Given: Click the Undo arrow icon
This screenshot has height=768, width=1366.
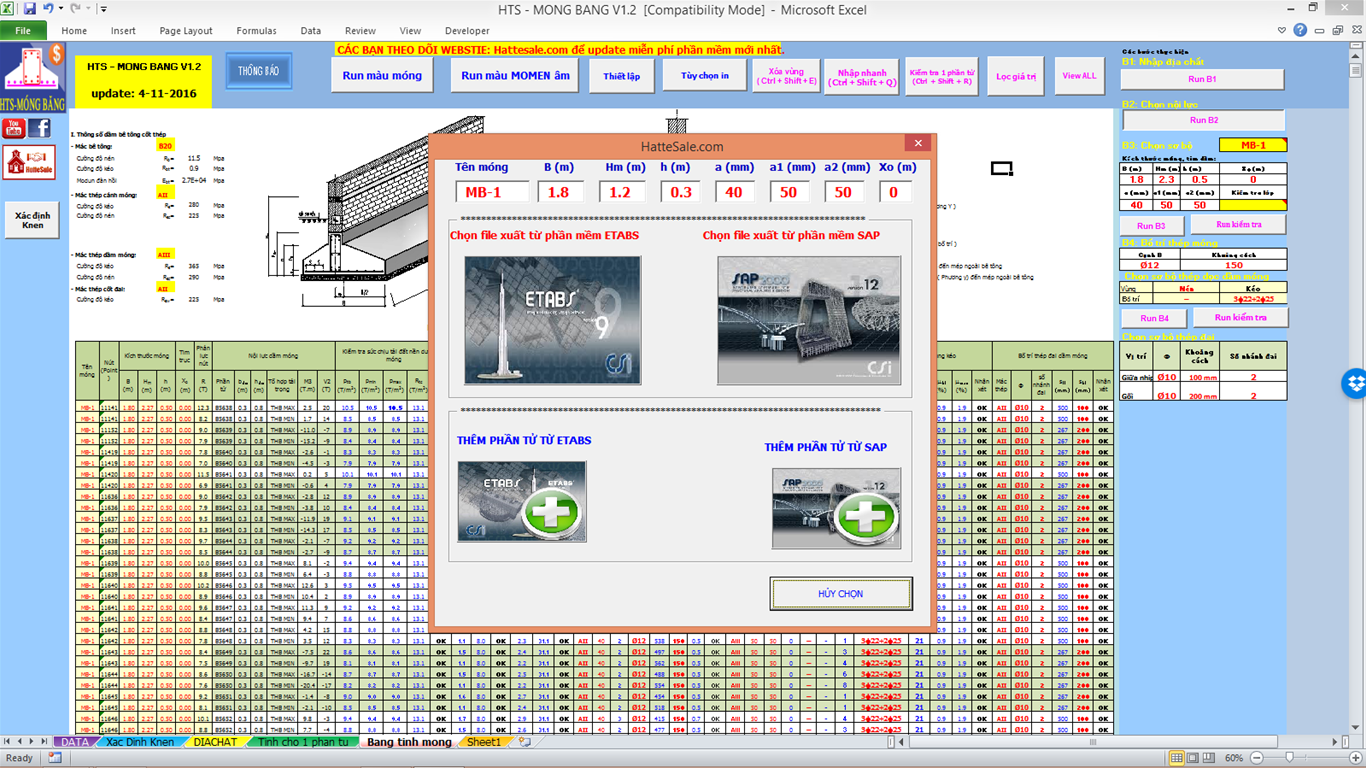Looking at the screenshot, I should click(48, 8).
